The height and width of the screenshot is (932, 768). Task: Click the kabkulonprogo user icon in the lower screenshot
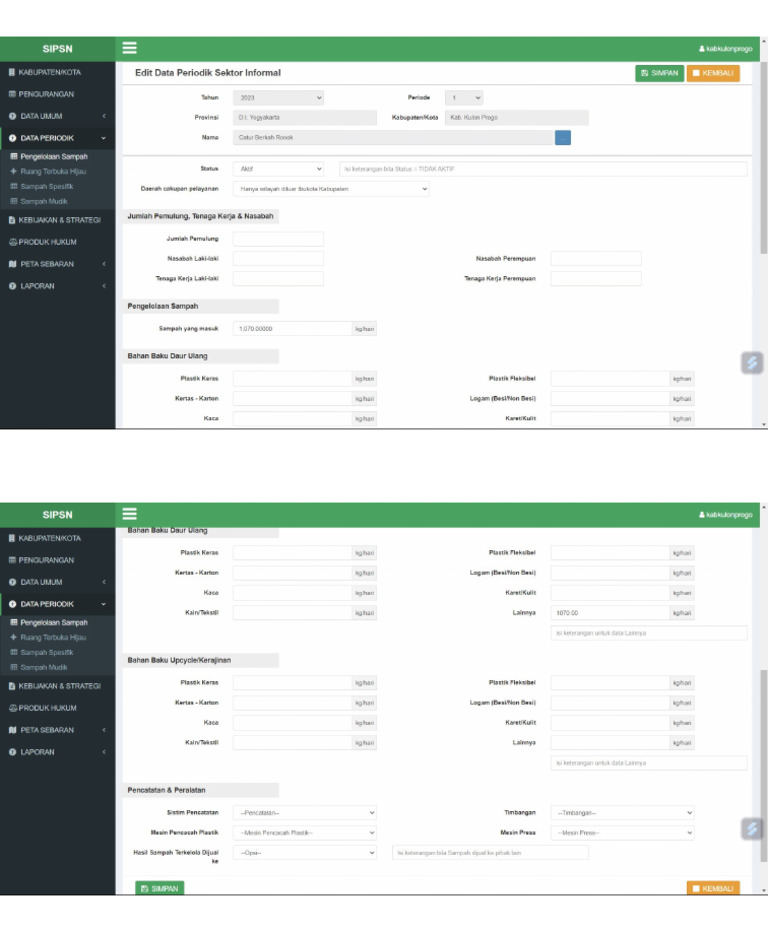click(x=701, y=515)
